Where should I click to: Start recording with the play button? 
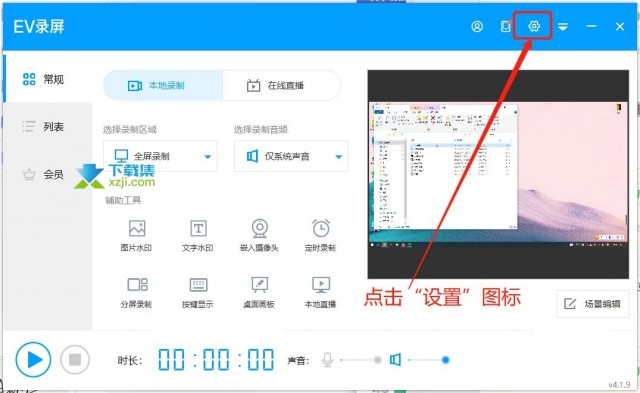[x=33, y=360]
